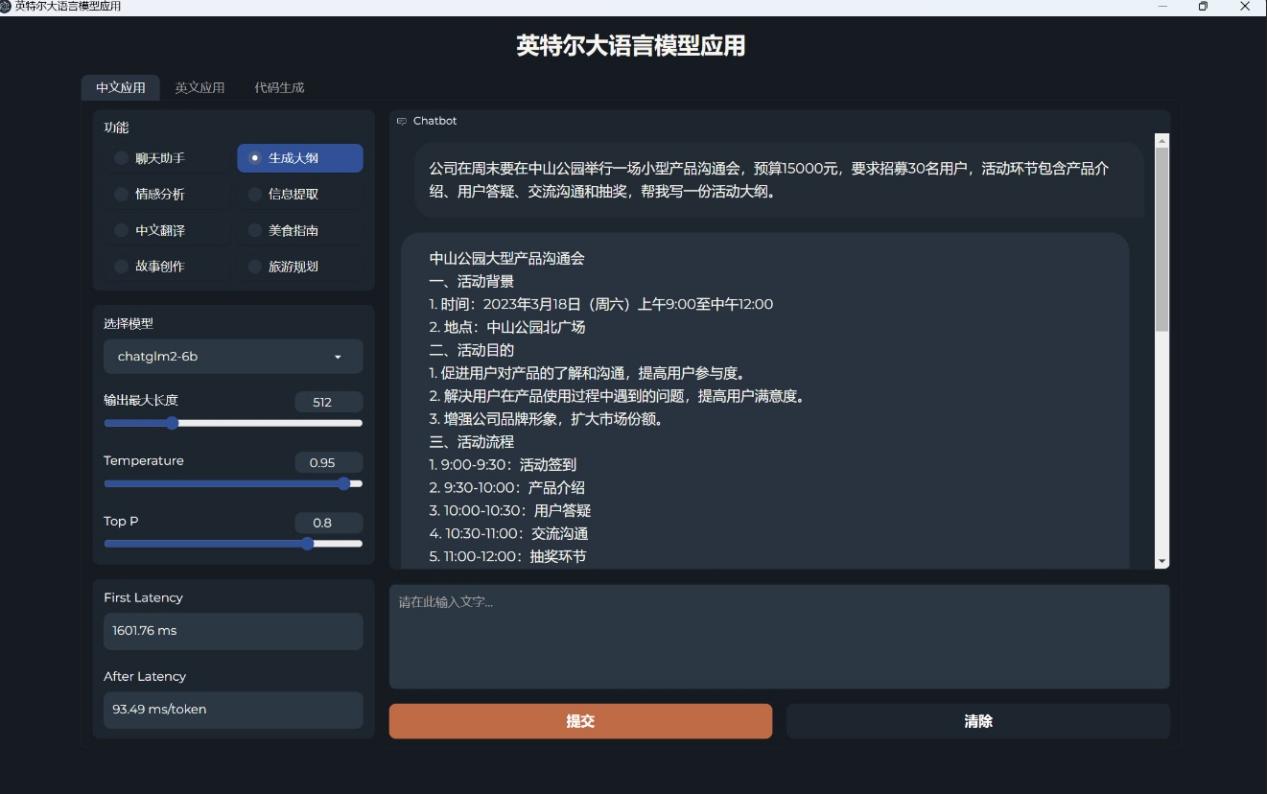Click the 清除 clear button
This screenshot has width=1267, height=794.
(977, 720)
